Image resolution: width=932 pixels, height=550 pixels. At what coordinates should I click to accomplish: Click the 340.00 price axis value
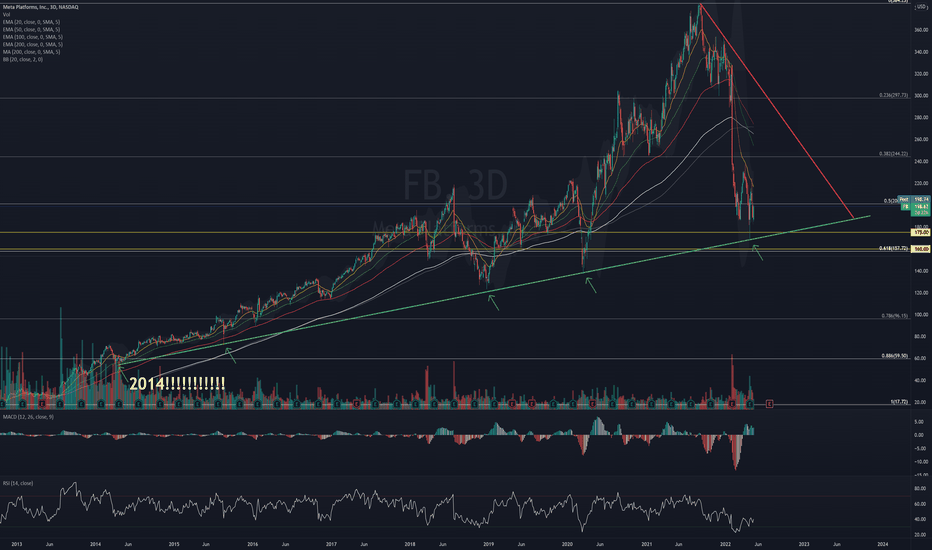click(x=921, y=52)
